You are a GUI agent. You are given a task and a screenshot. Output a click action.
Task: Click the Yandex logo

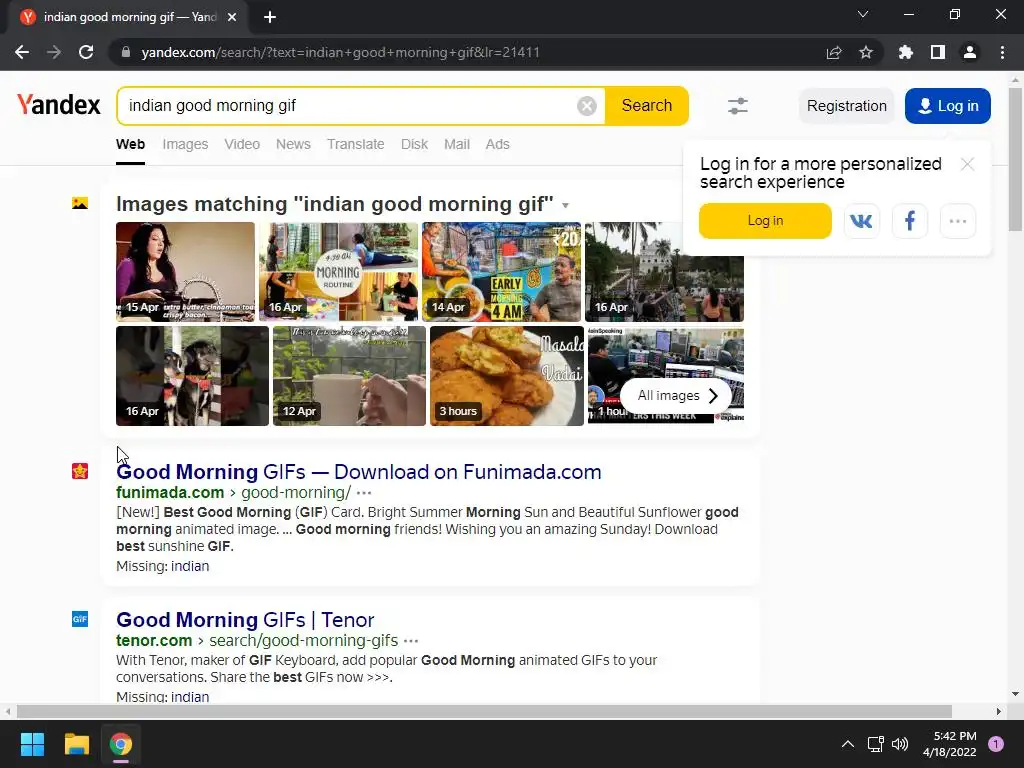pyautogui.click(x=59, y=104)
